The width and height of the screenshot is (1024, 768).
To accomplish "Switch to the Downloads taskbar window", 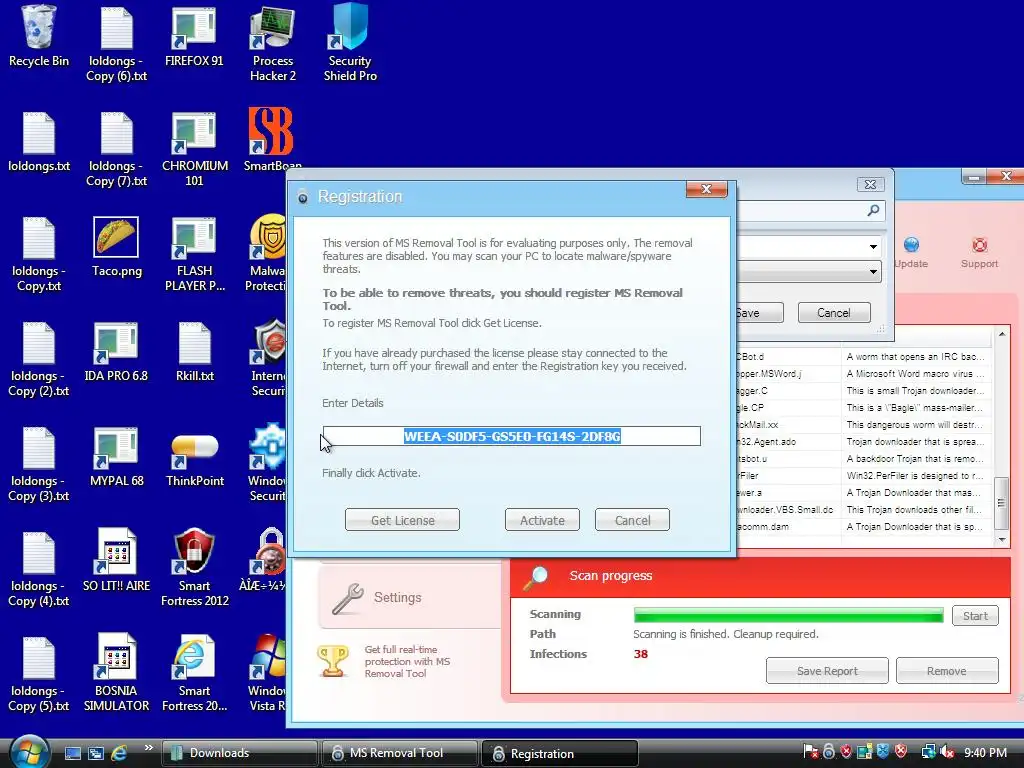I will (239, 753).
